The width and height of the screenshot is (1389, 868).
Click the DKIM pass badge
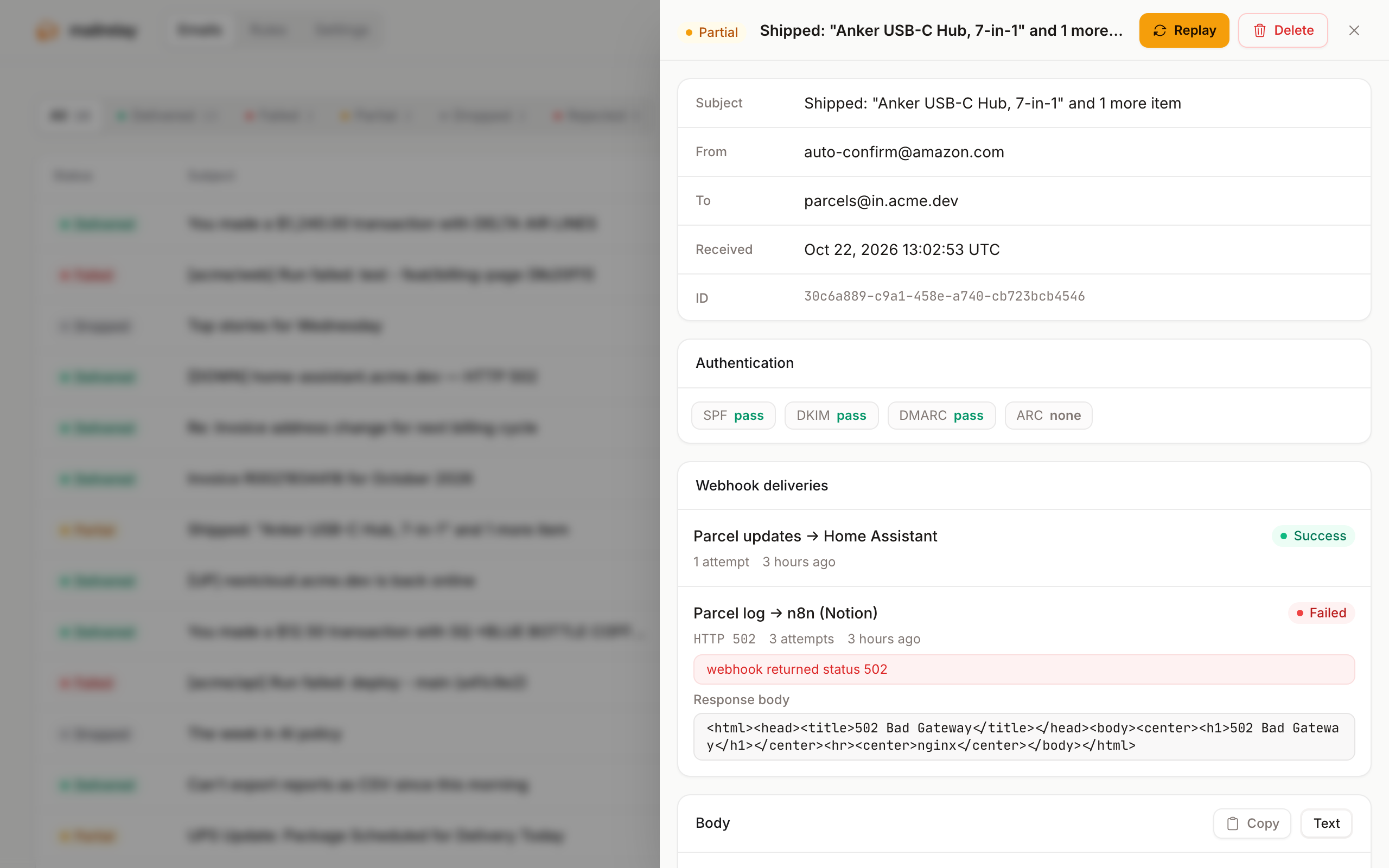pyautogui.click(x=831, y=416)
